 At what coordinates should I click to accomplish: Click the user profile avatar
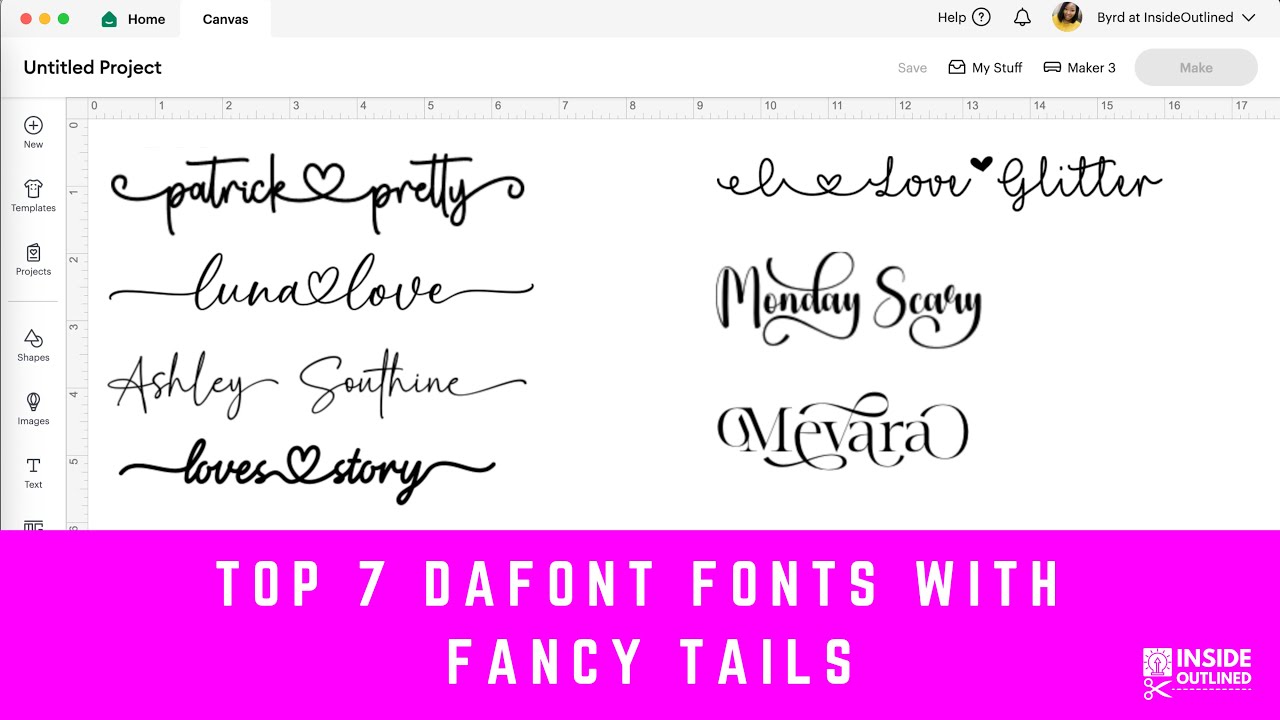coord(1067,17)
